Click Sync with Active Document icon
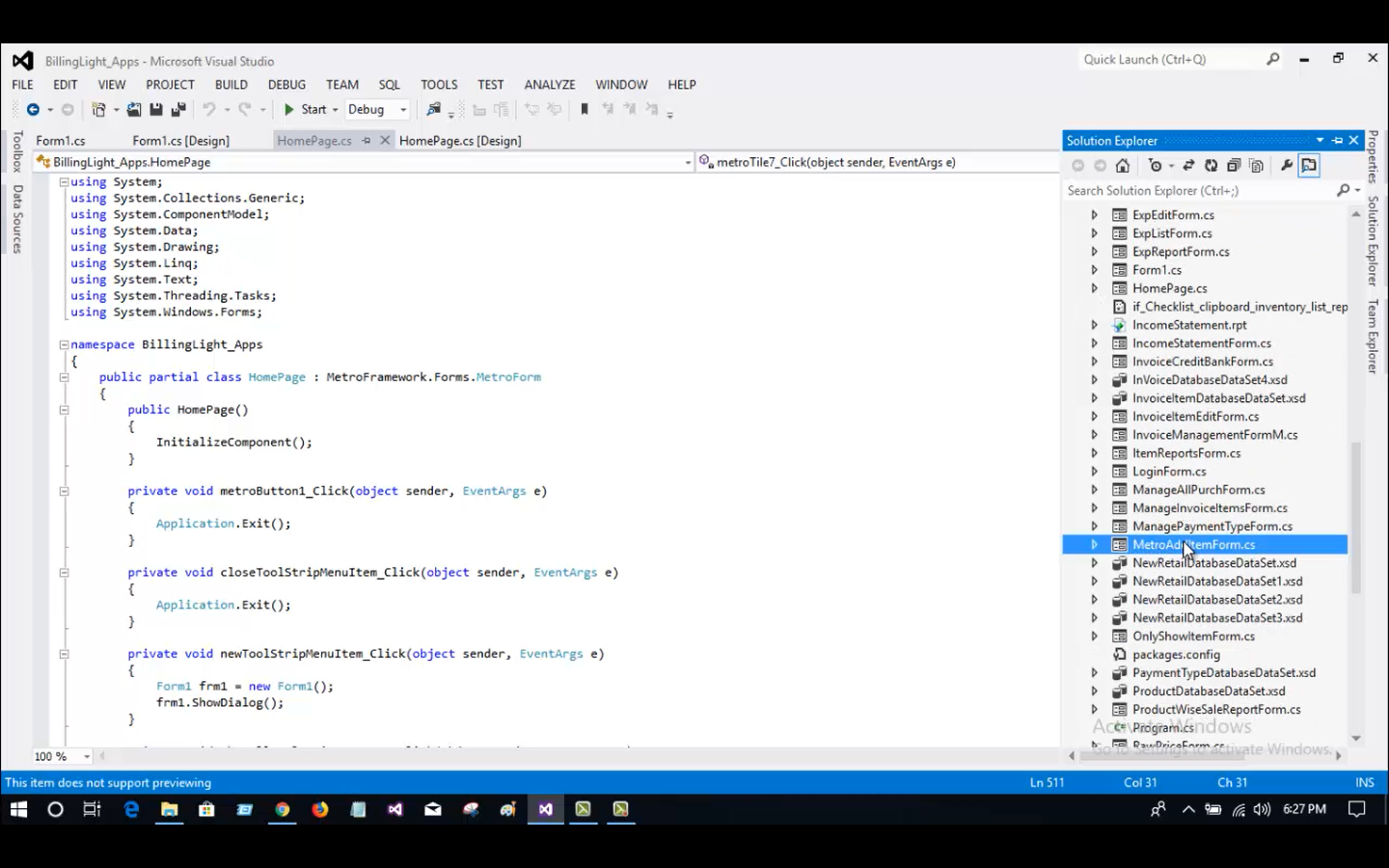 tap(1188, 165)
